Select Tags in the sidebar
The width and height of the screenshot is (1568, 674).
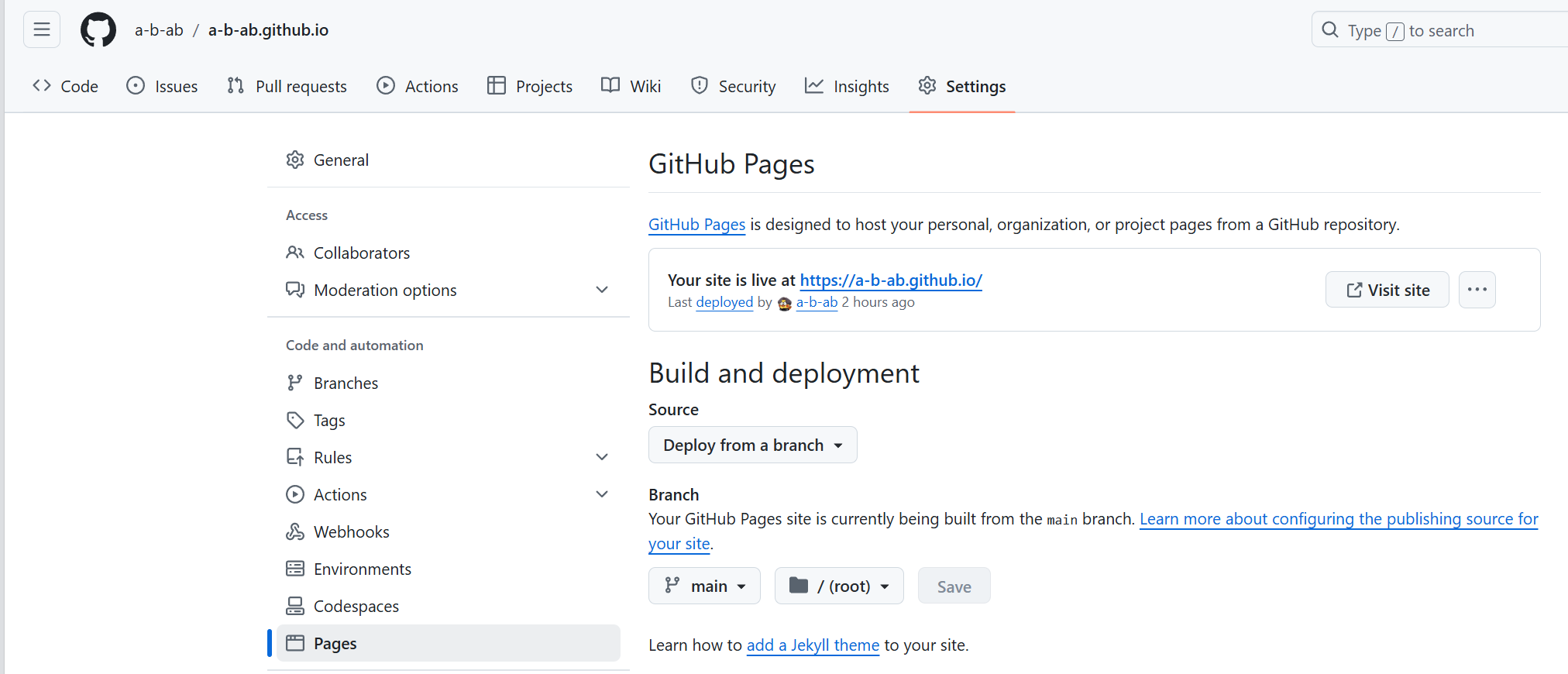[449, 420]
